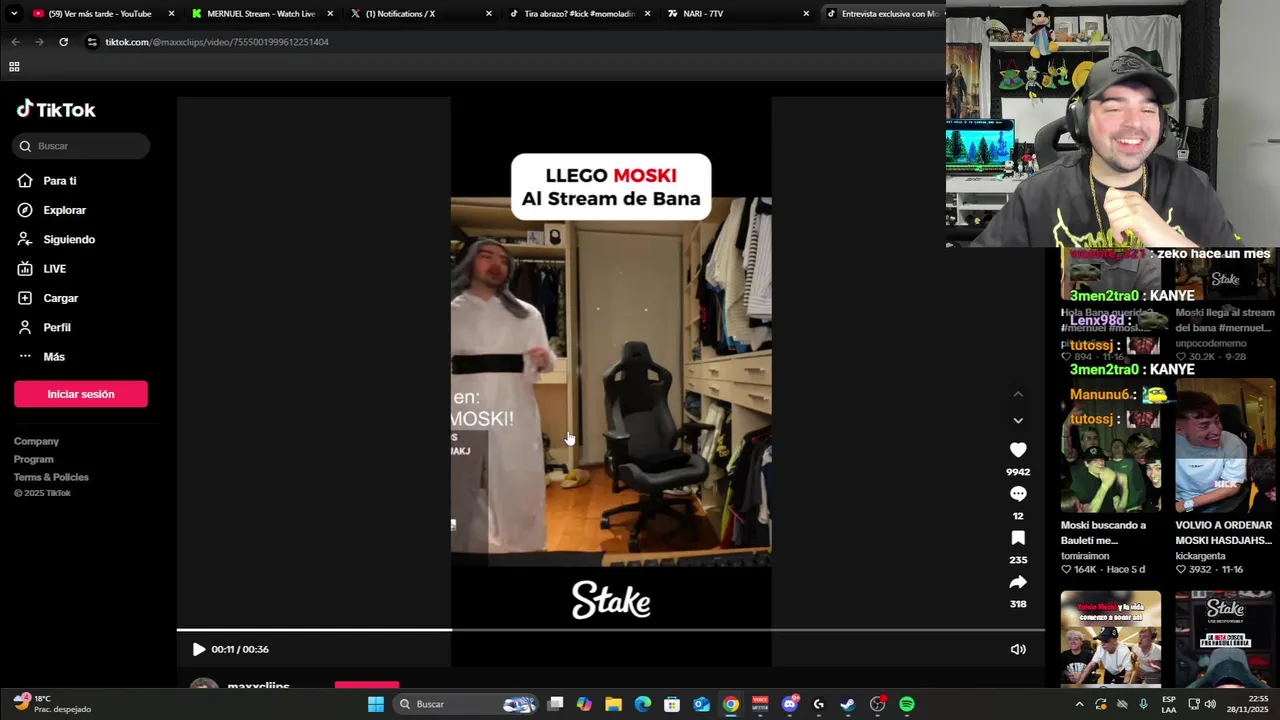Open the tomiraimon creator name
Image resolution: width=1280 pixels, height=720 pixels.
coord(1085,556)
